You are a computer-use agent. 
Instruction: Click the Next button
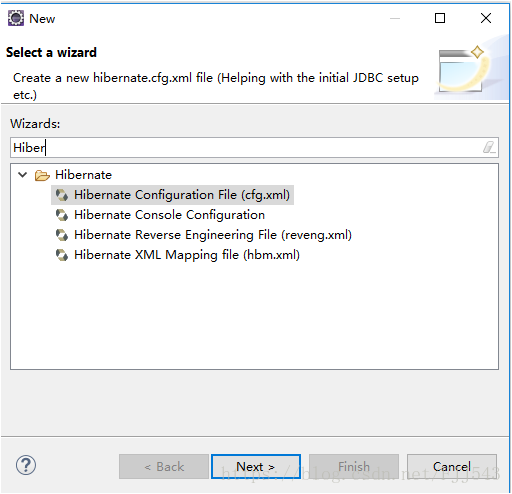click(x=256, y=467)
